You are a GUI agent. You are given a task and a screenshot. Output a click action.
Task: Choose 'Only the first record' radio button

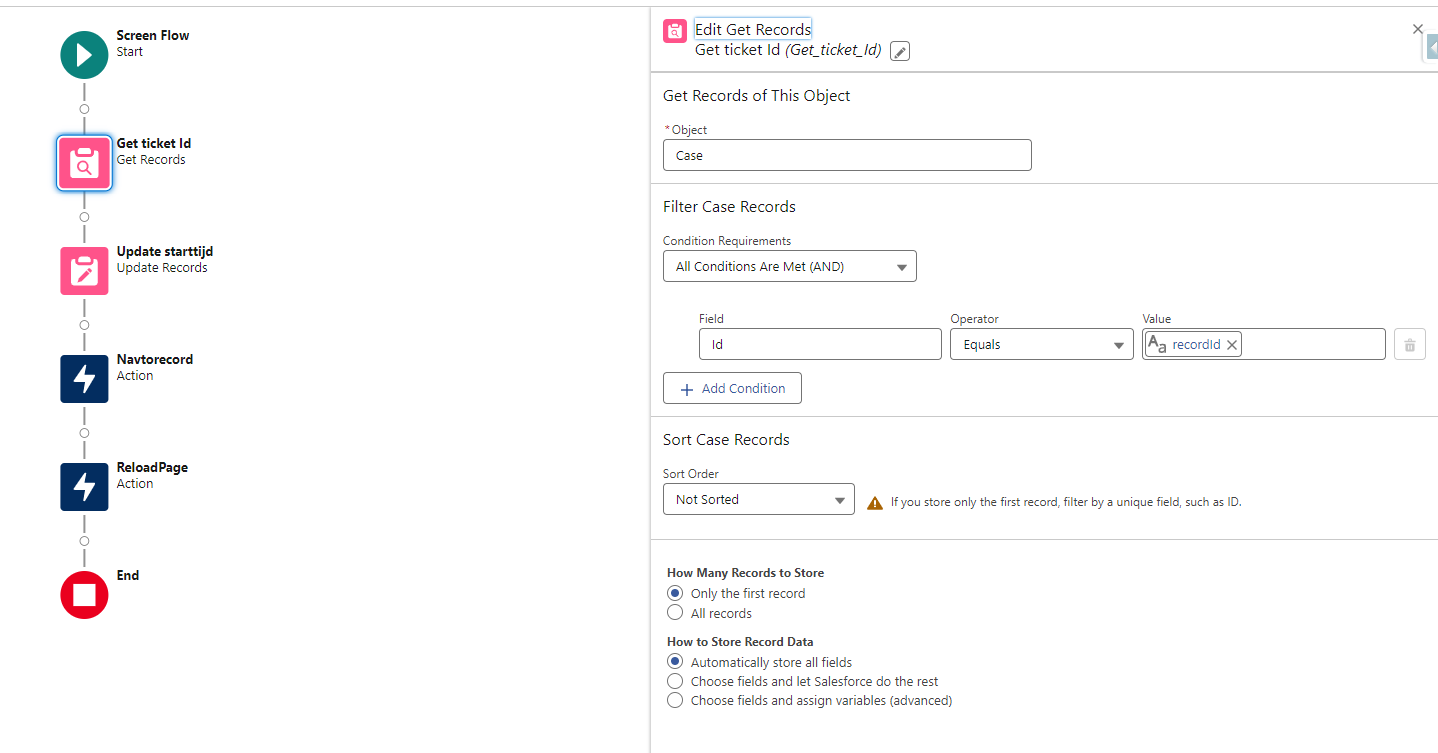(x=675, y=593)
